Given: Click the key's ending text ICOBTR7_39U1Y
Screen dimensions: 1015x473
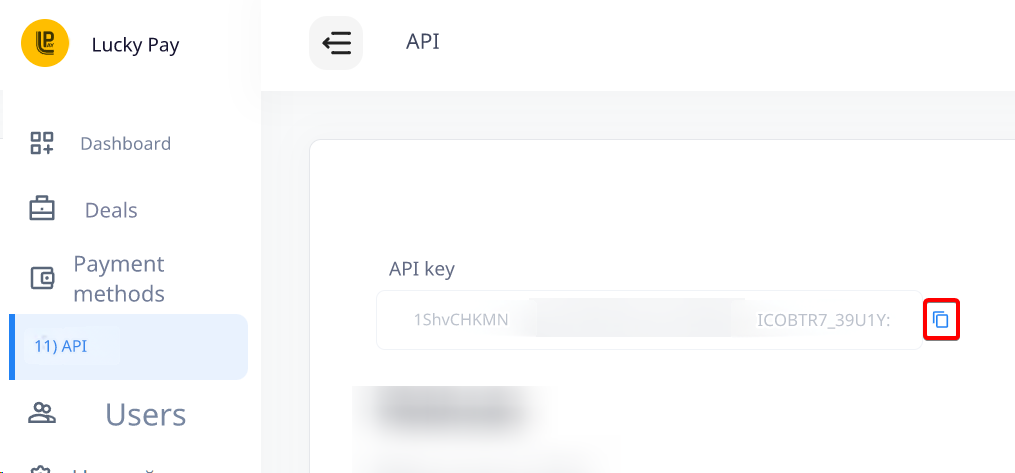Looking at the screenshot, I should (x=823, y=320).
